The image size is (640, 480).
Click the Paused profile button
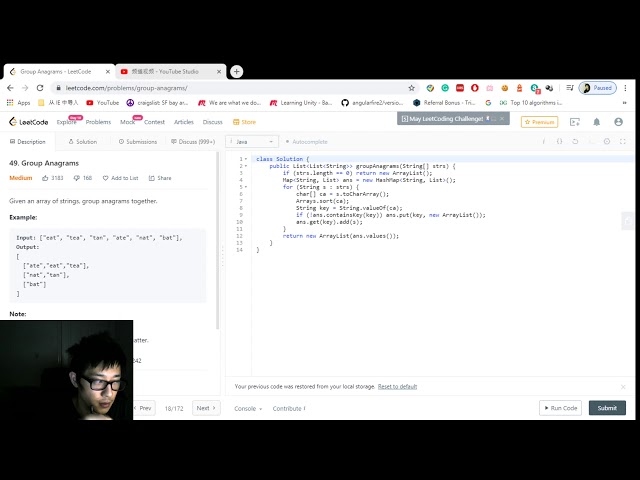tap(598, 88)
